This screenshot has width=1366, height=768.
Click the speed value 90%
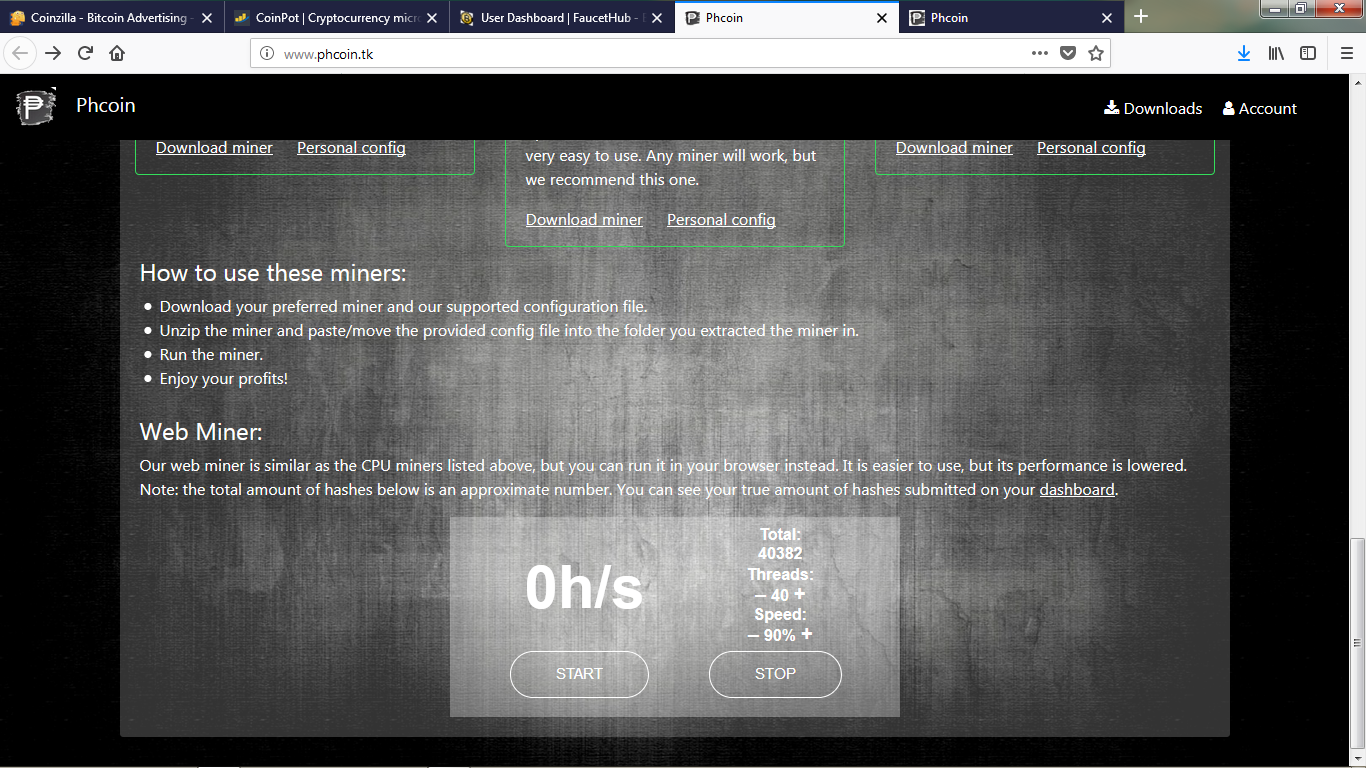coord(780,635)
